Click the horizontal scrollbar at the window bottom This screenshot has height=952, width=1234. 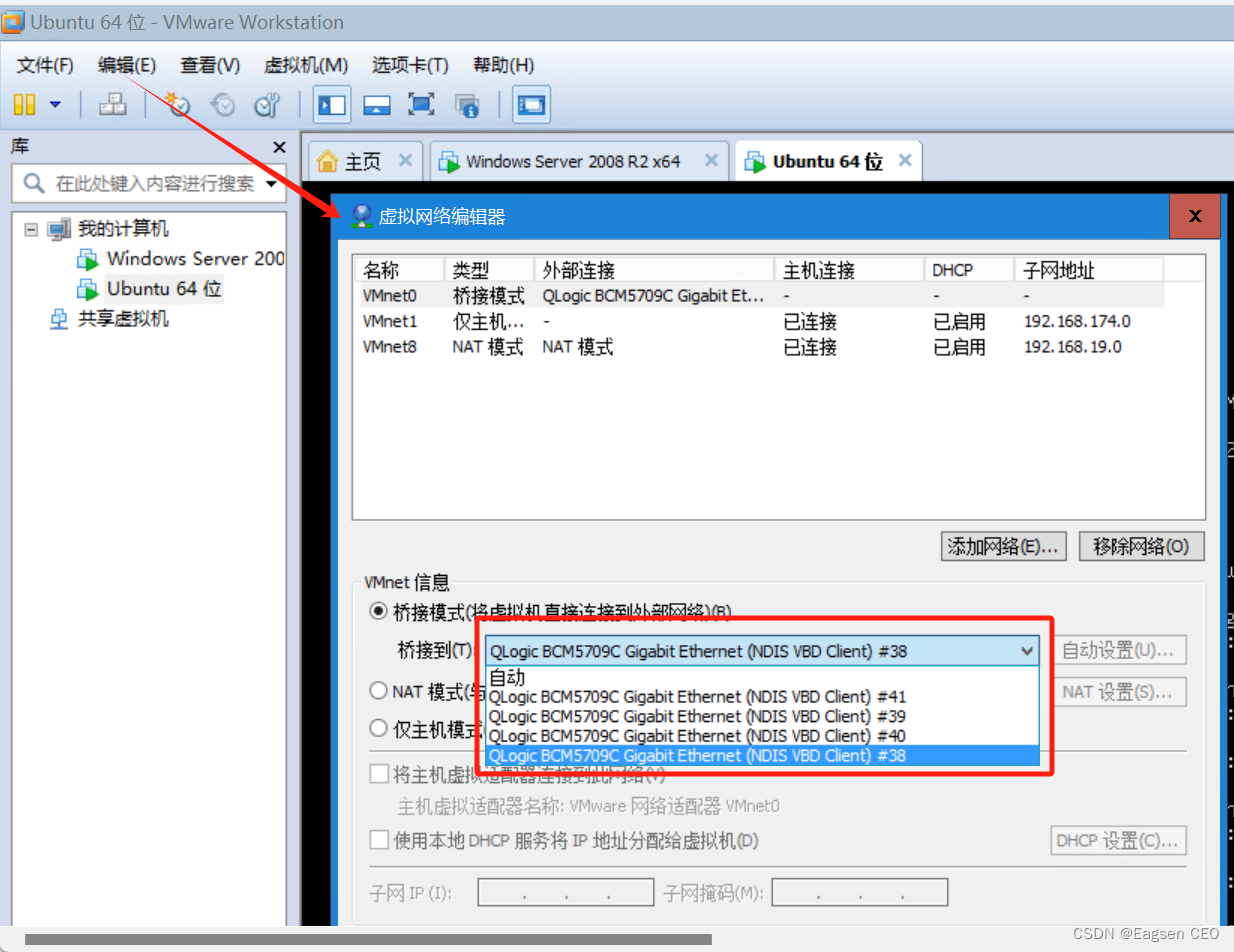368,939
